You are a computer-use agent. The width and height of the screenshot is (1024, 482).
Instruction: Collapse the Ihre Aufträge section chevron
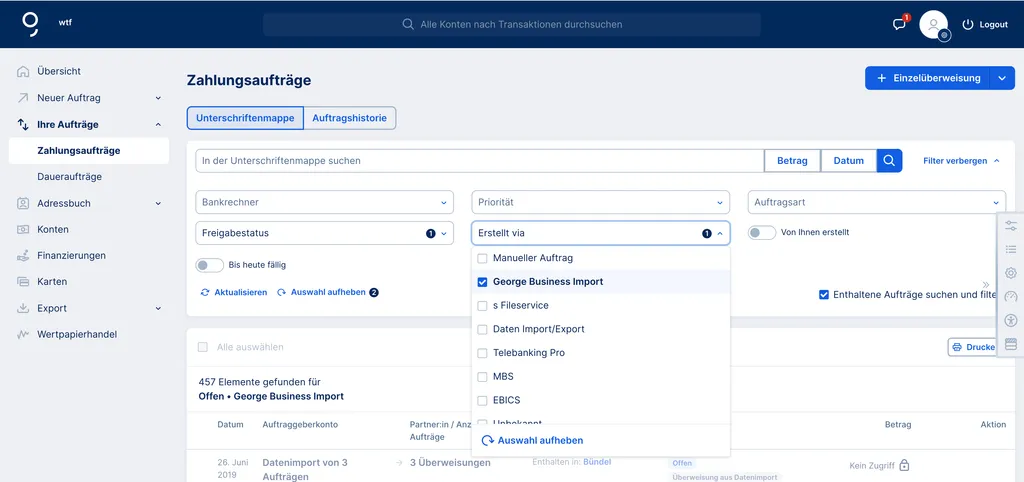(x=158, y=124)
